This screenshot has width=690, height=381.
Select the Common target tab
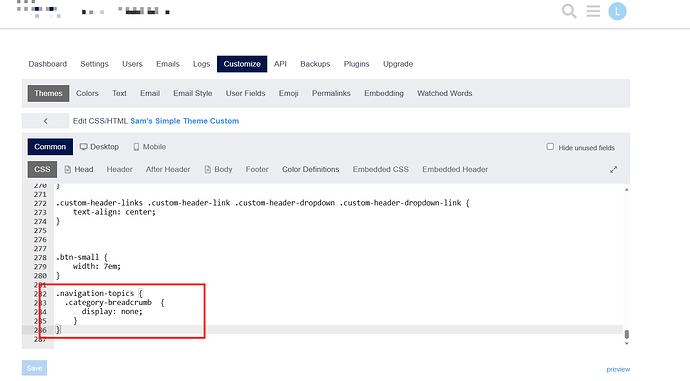coord(50,147)
